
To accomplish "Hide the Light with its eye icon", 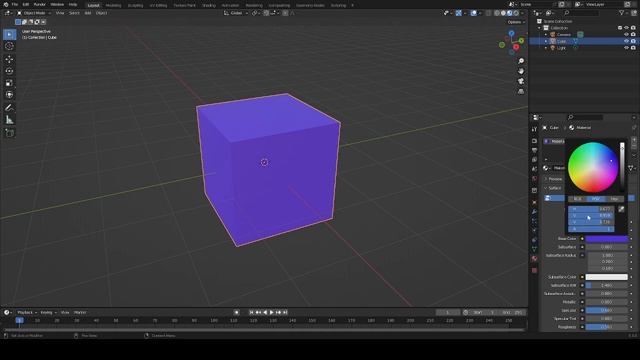I will tap(626, 48).
